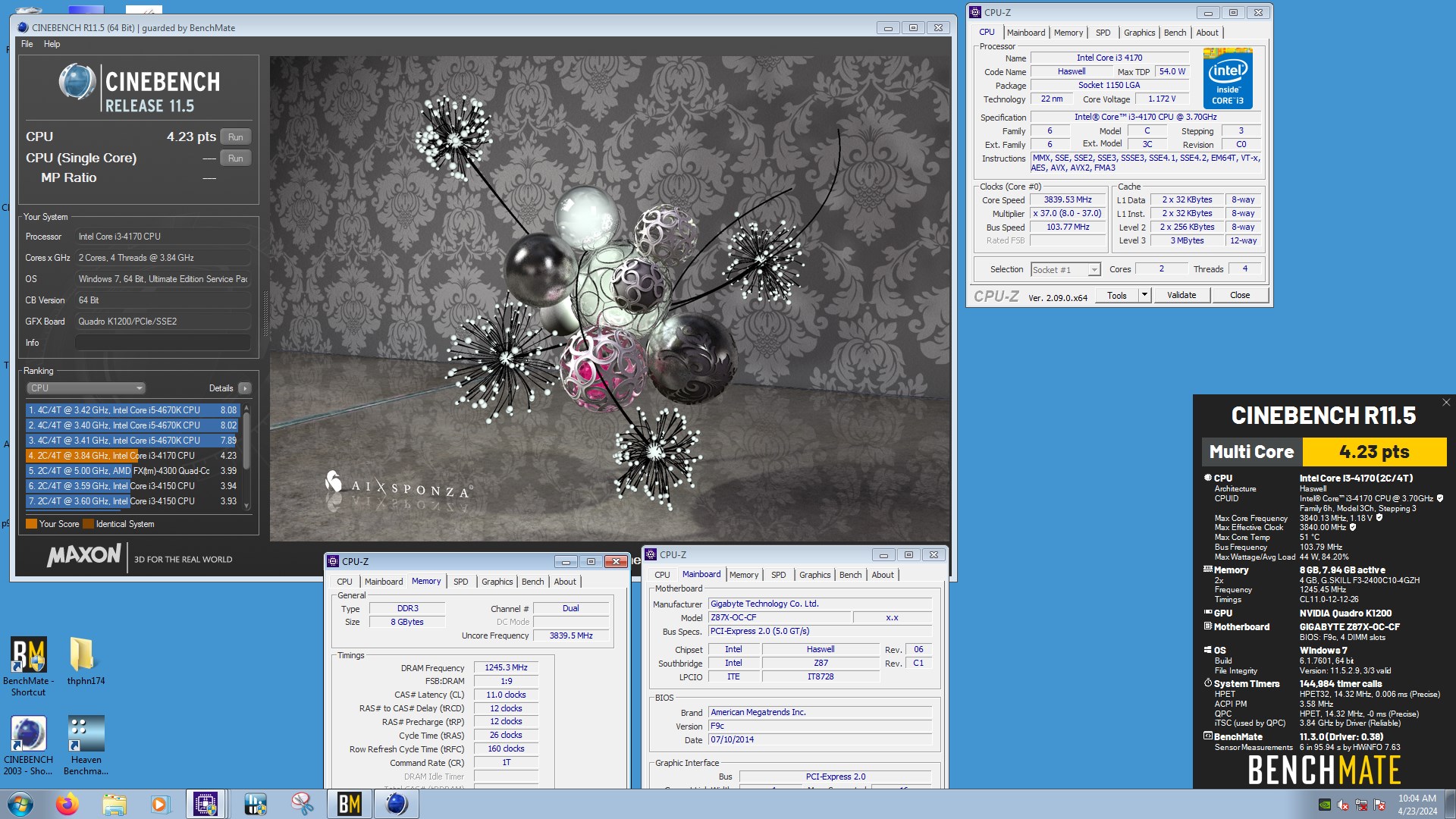This screenshot has height=819, width=1456.
Task: Click the Tools button in CPU-Z
Action: [x=1117, y=295]
